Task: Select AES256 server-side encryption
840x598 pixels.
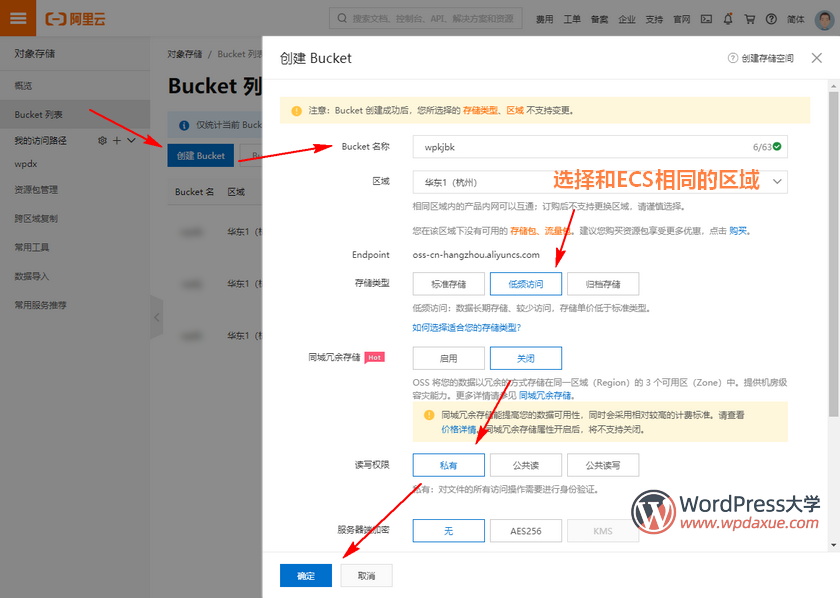Action: click(x=526, y=530)
